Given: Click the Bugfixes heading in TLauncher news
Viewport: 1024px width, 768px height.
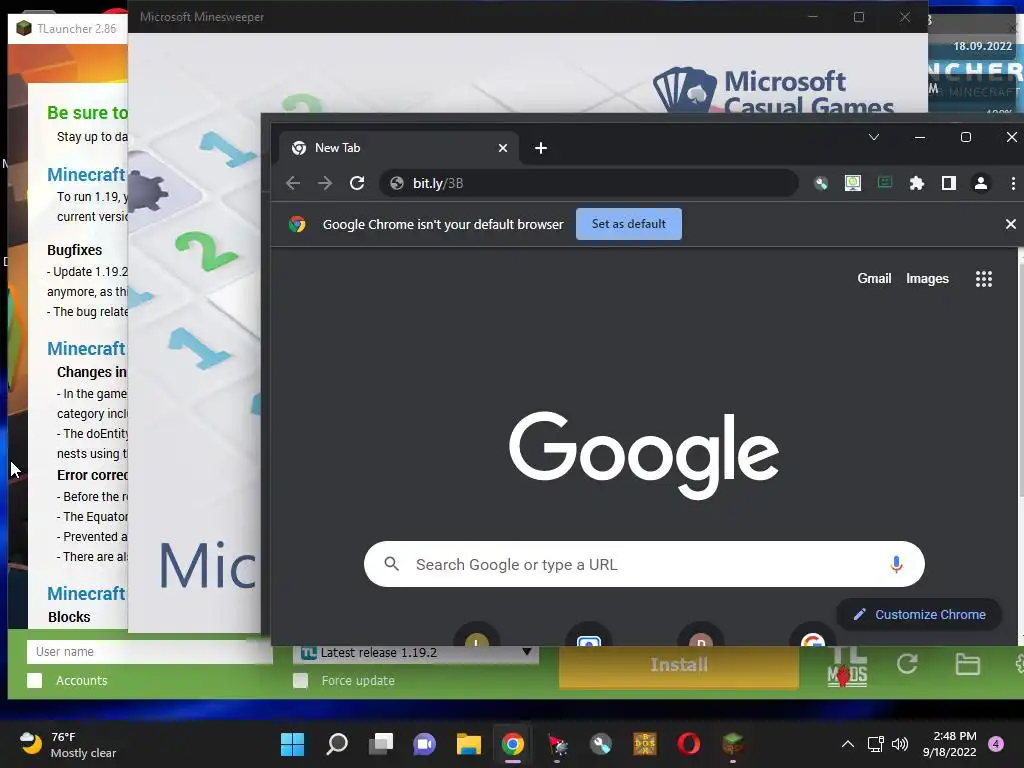Looking at the screenshot, I should pyautogui.click(x=74, y=250).
